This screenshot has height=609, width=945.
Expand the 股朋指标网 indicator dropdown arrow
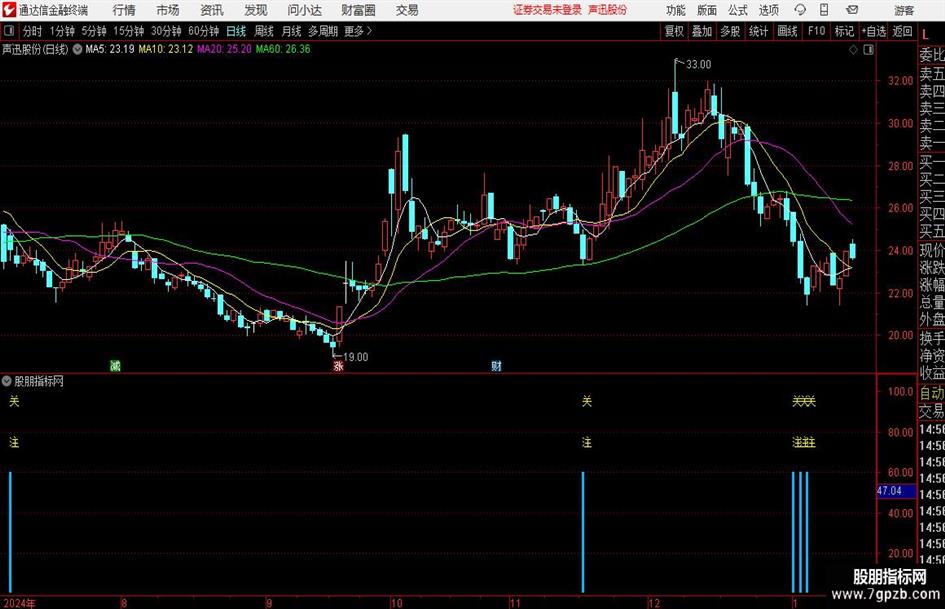point(7,381)
